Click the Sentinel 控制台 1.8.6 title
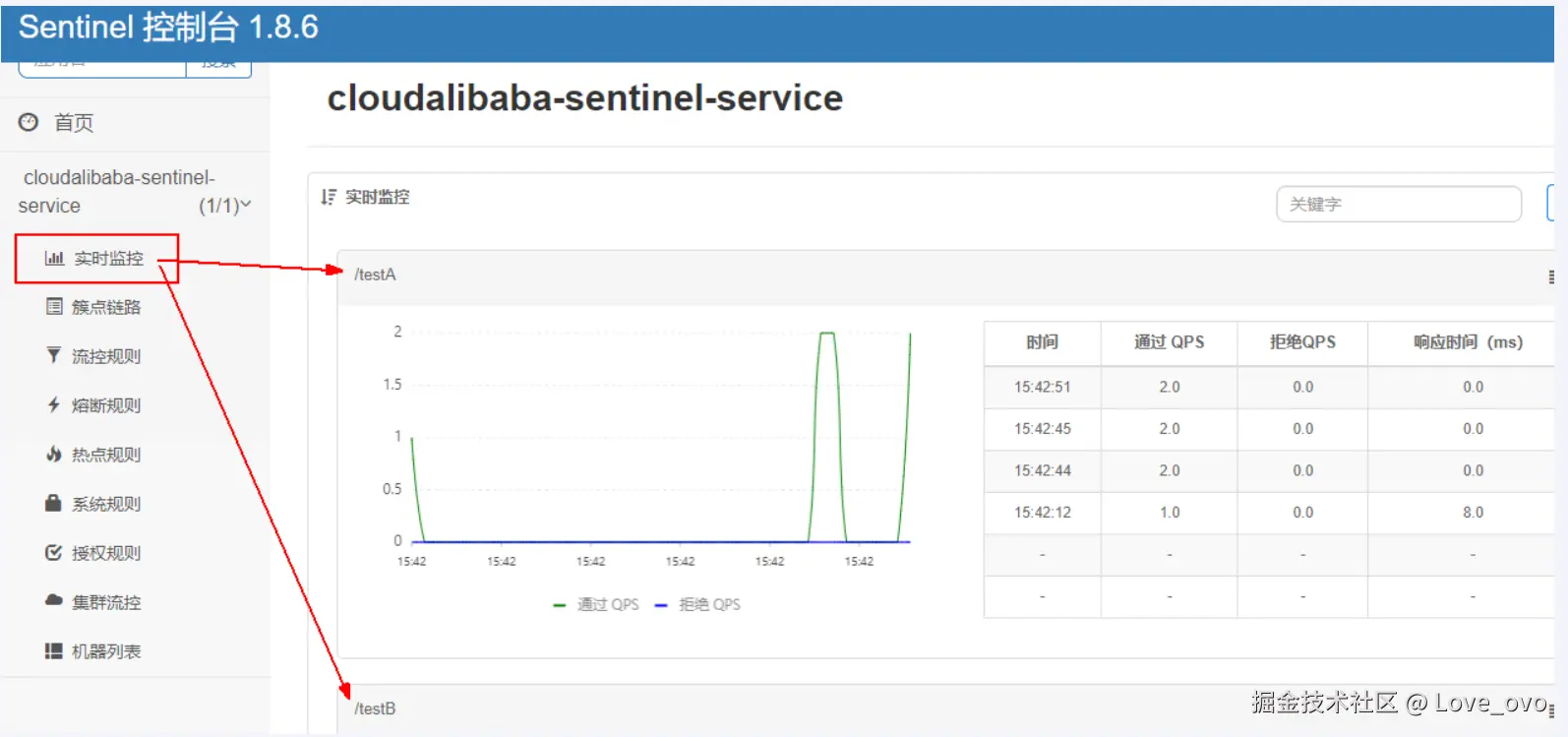 pos(168,28)
